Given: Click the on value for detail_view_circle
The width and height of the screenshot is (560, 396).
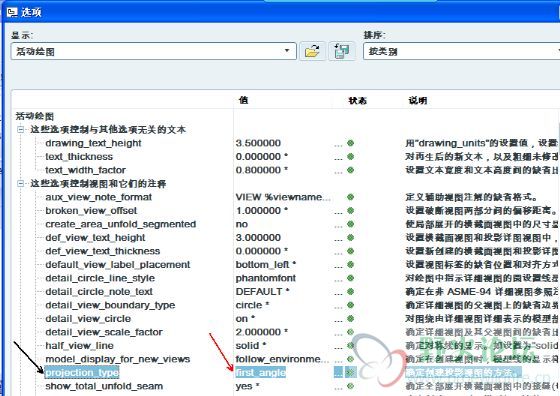Looking at the screenshot, I should (245, 319).
